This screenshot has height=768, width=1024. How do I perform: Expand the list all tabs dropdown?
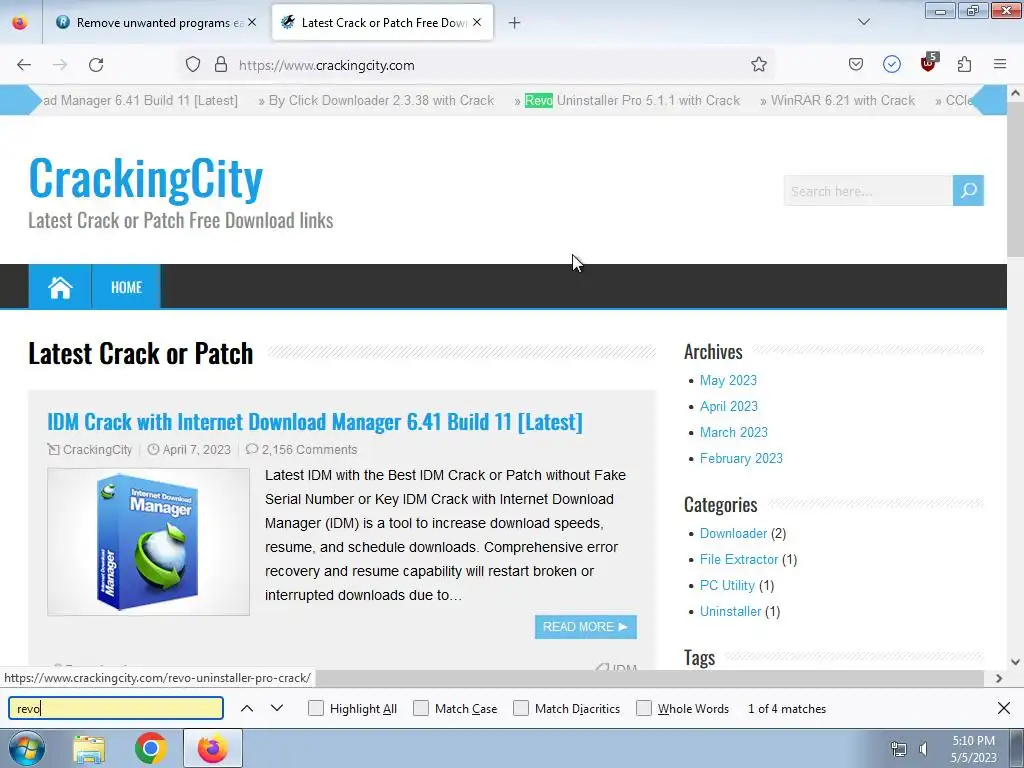[x=863, y=22]
